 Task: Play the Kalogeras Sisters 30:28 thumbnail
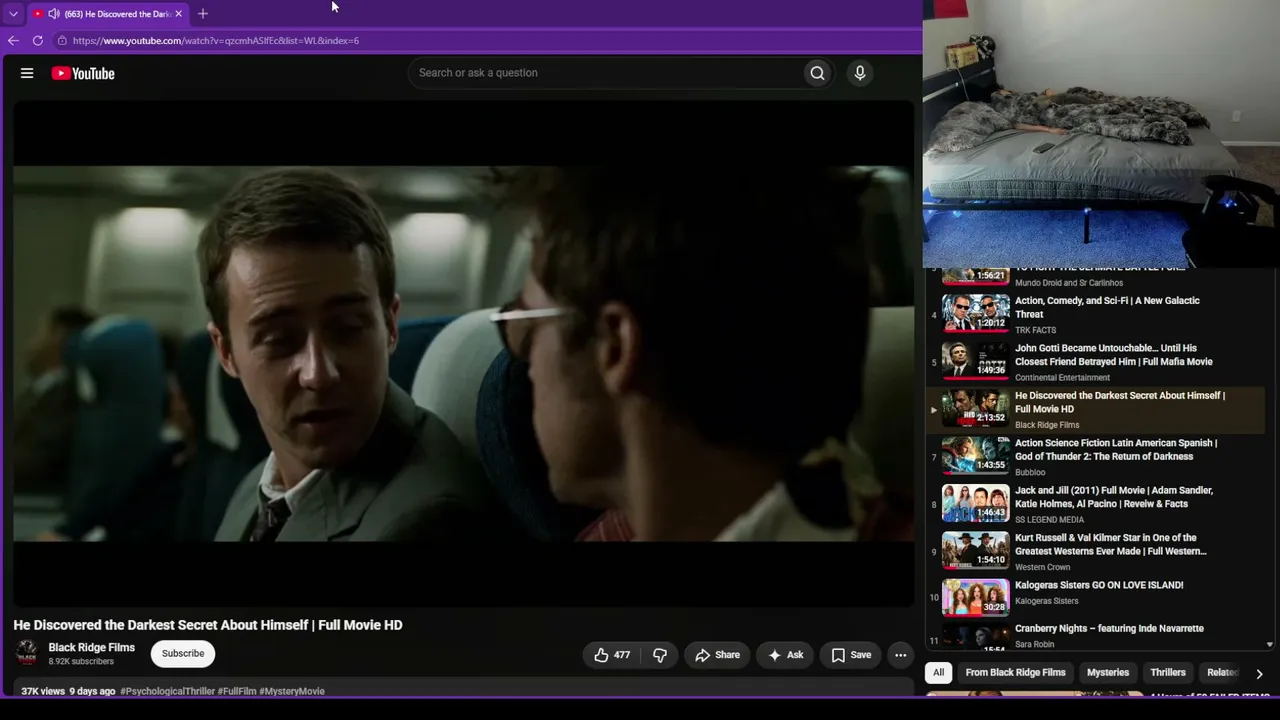tap(975, 597)
